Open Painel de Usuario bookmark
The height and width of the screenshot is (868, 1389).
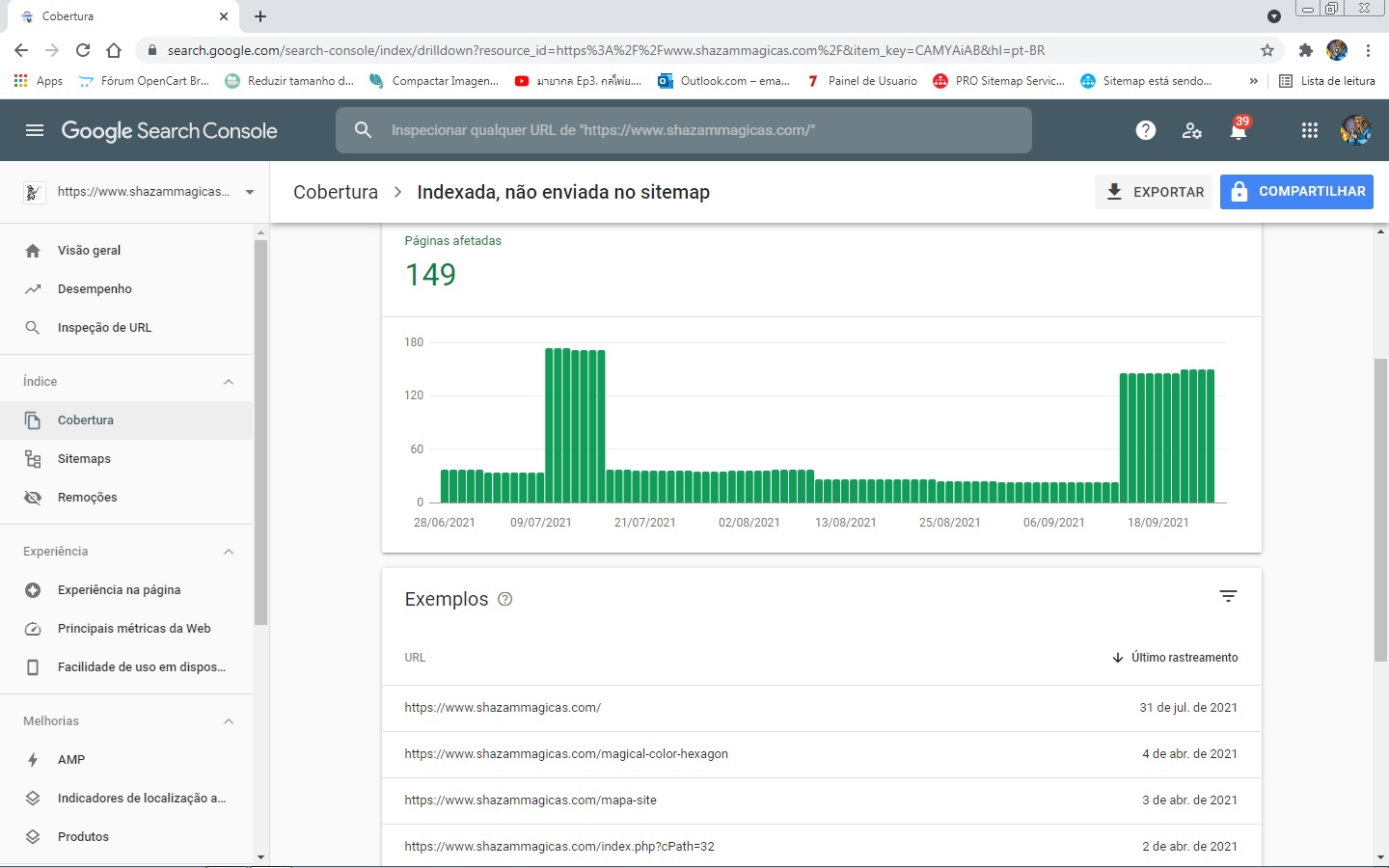point(861,81)
